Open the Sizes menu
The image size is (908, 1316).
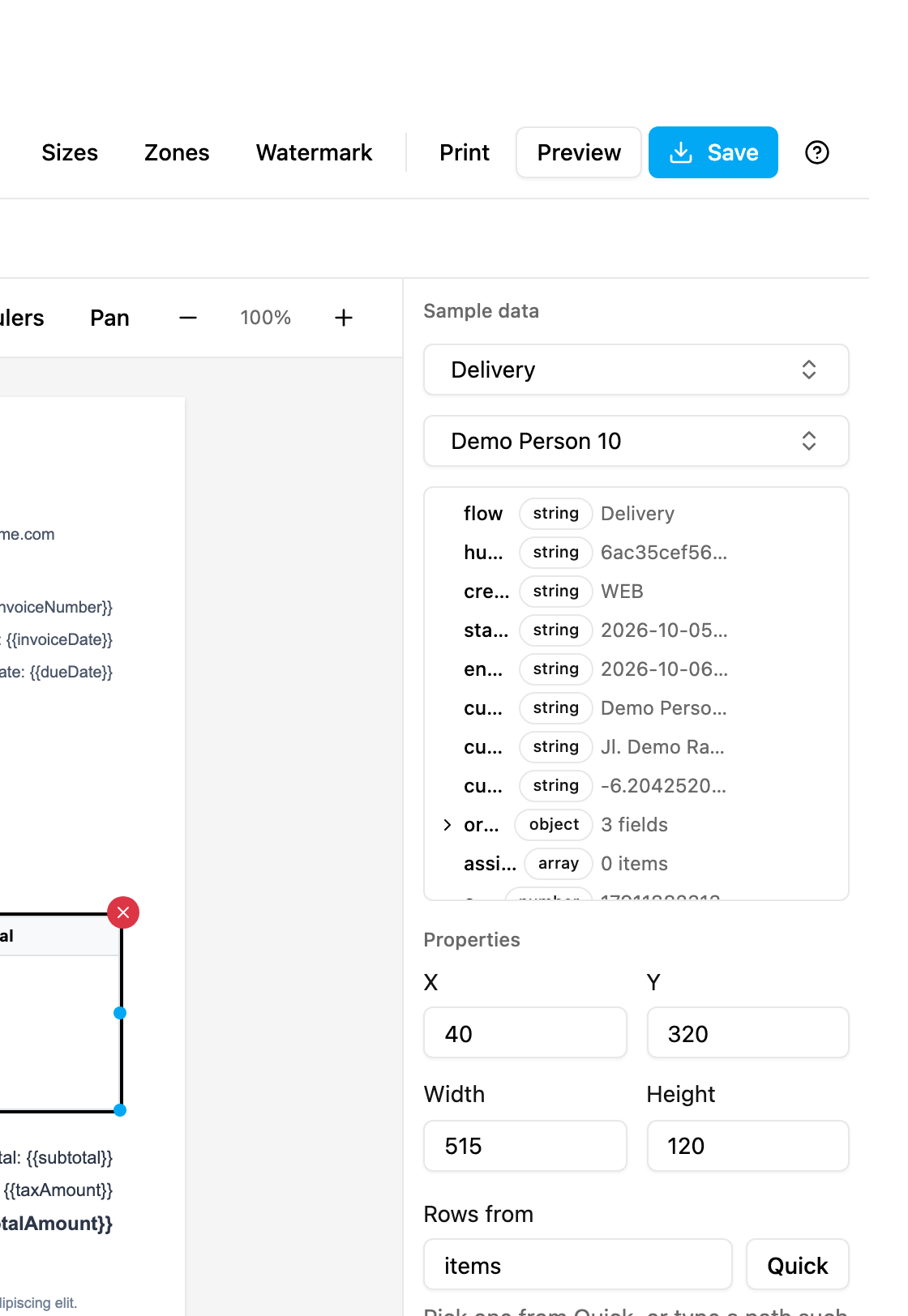coord(70,152)
